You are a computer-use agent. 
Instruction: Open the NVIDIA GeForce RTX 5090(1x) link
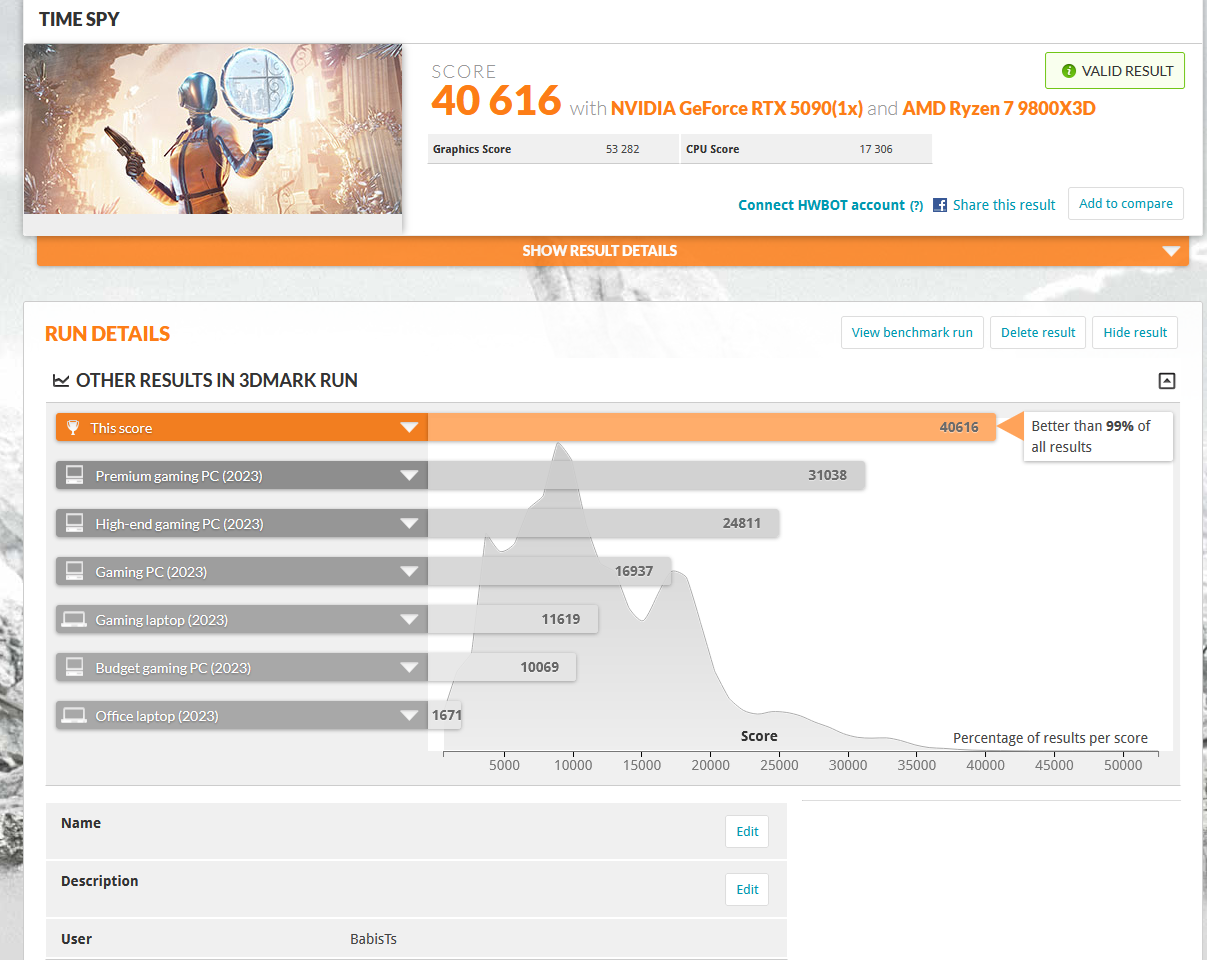(x=737, y=109)
